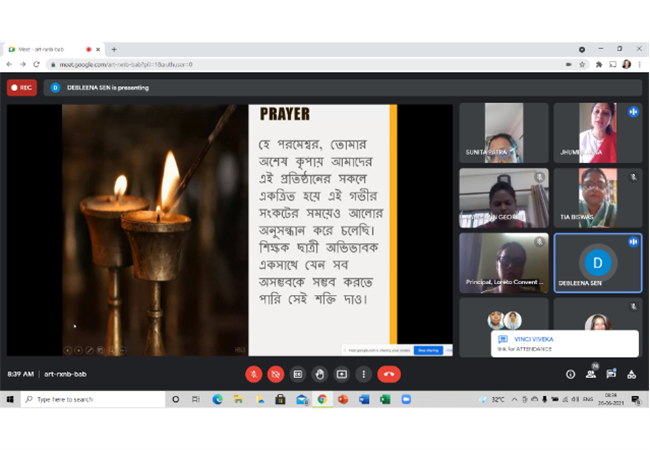Toggle the camera off button

pyautogui.click(x=276, y=375)
